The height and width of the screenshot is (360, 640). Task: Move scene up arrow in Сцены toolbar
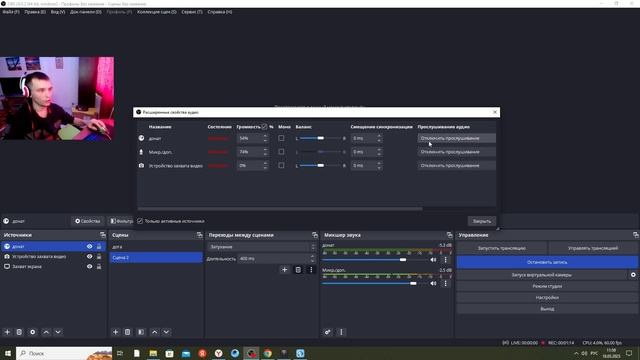(155, 332)
